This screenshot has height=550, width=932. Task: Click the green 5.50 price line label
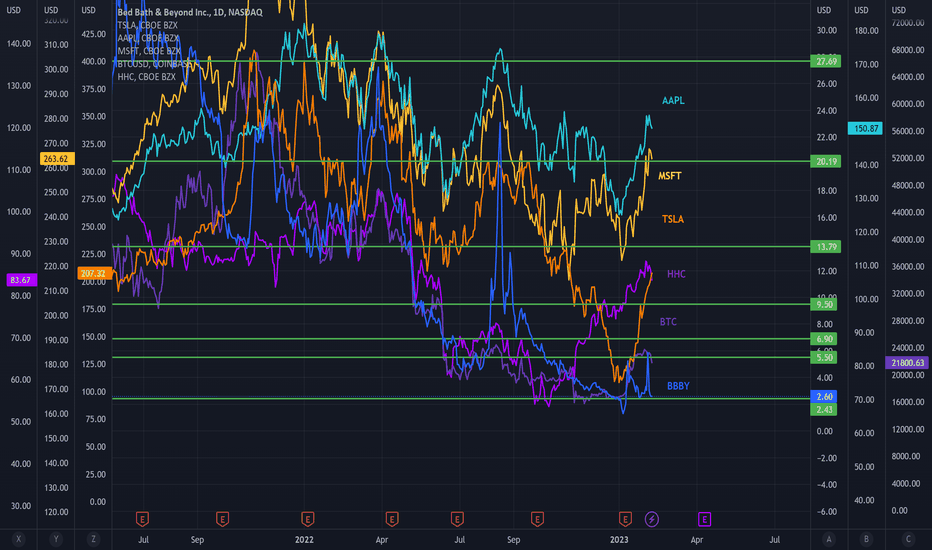tap(824, 357)
